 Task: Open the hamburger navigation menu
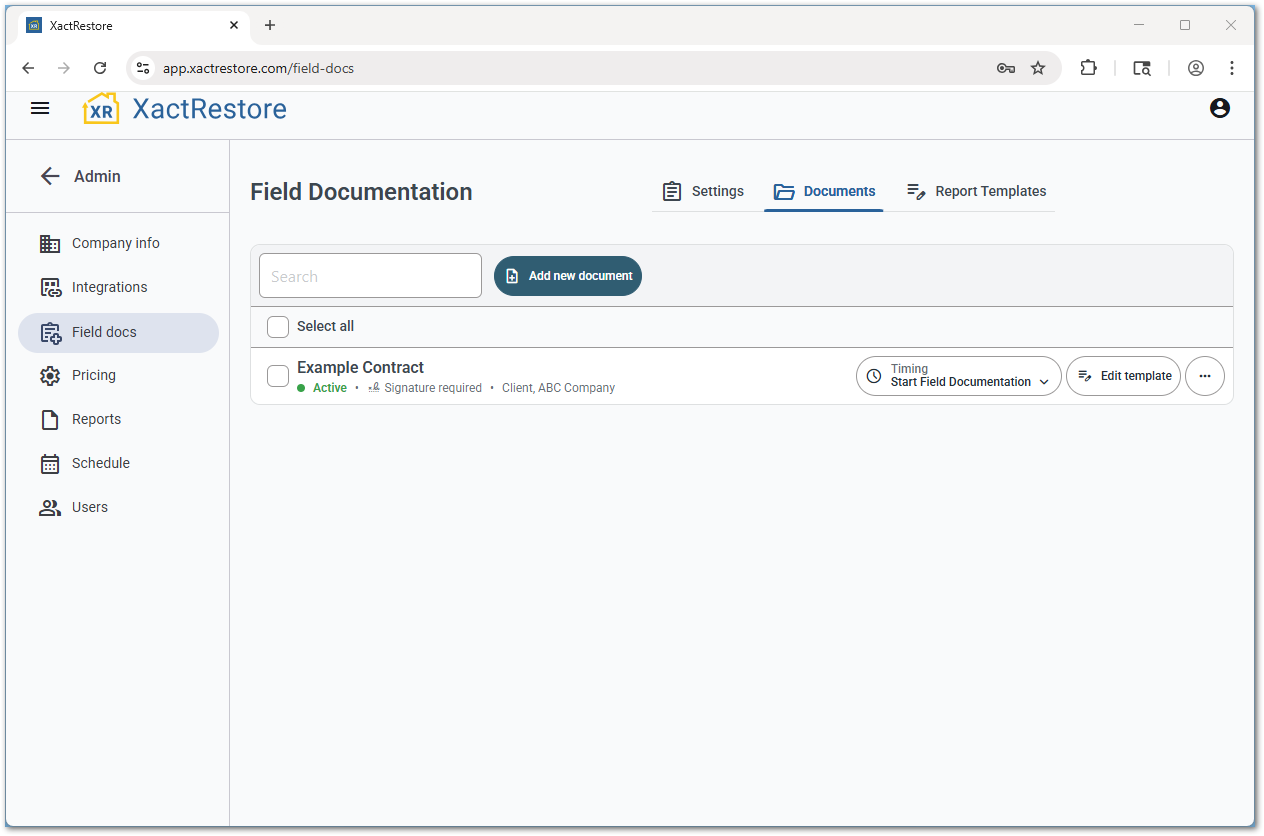(40, 108)
